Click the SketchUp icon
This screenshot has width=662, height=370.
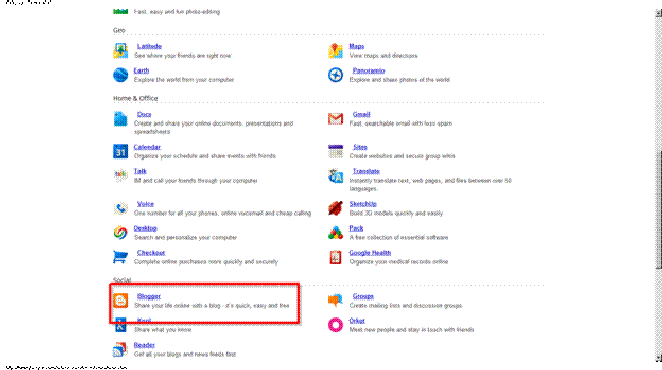coord(335,208)
